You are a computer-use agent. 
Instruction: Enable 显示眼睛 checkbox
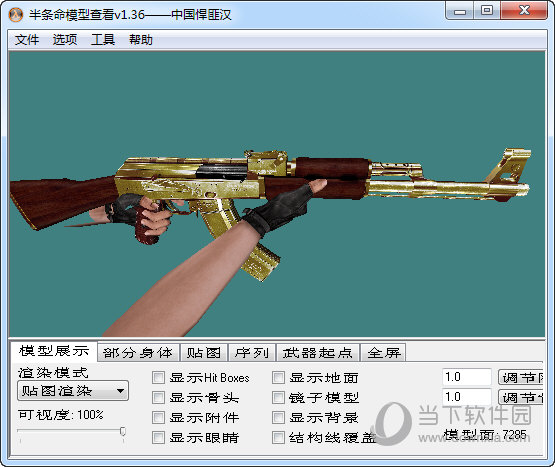(x=158, y=438)
